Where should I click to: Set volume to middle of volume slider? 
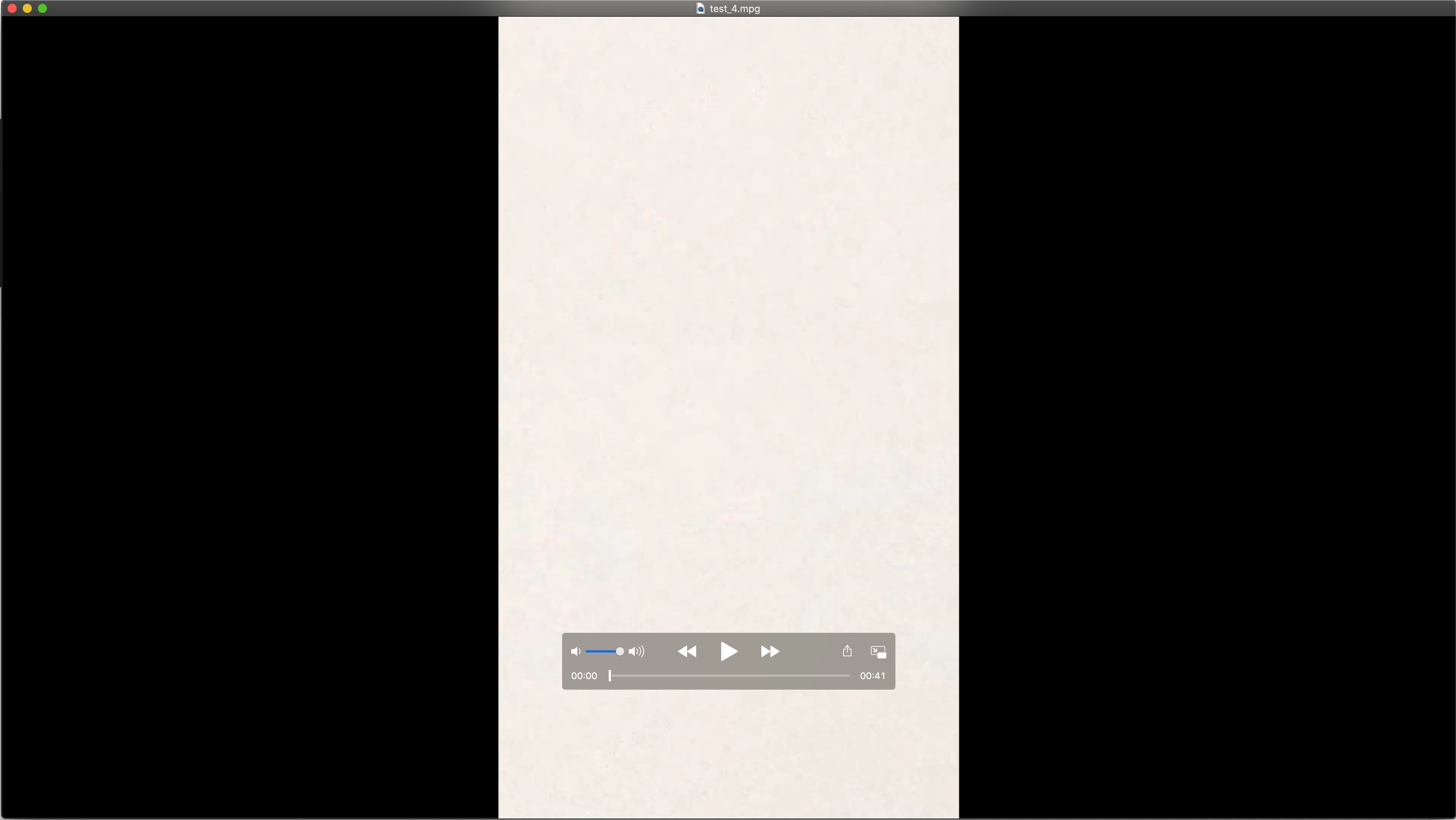click(603, 651)
